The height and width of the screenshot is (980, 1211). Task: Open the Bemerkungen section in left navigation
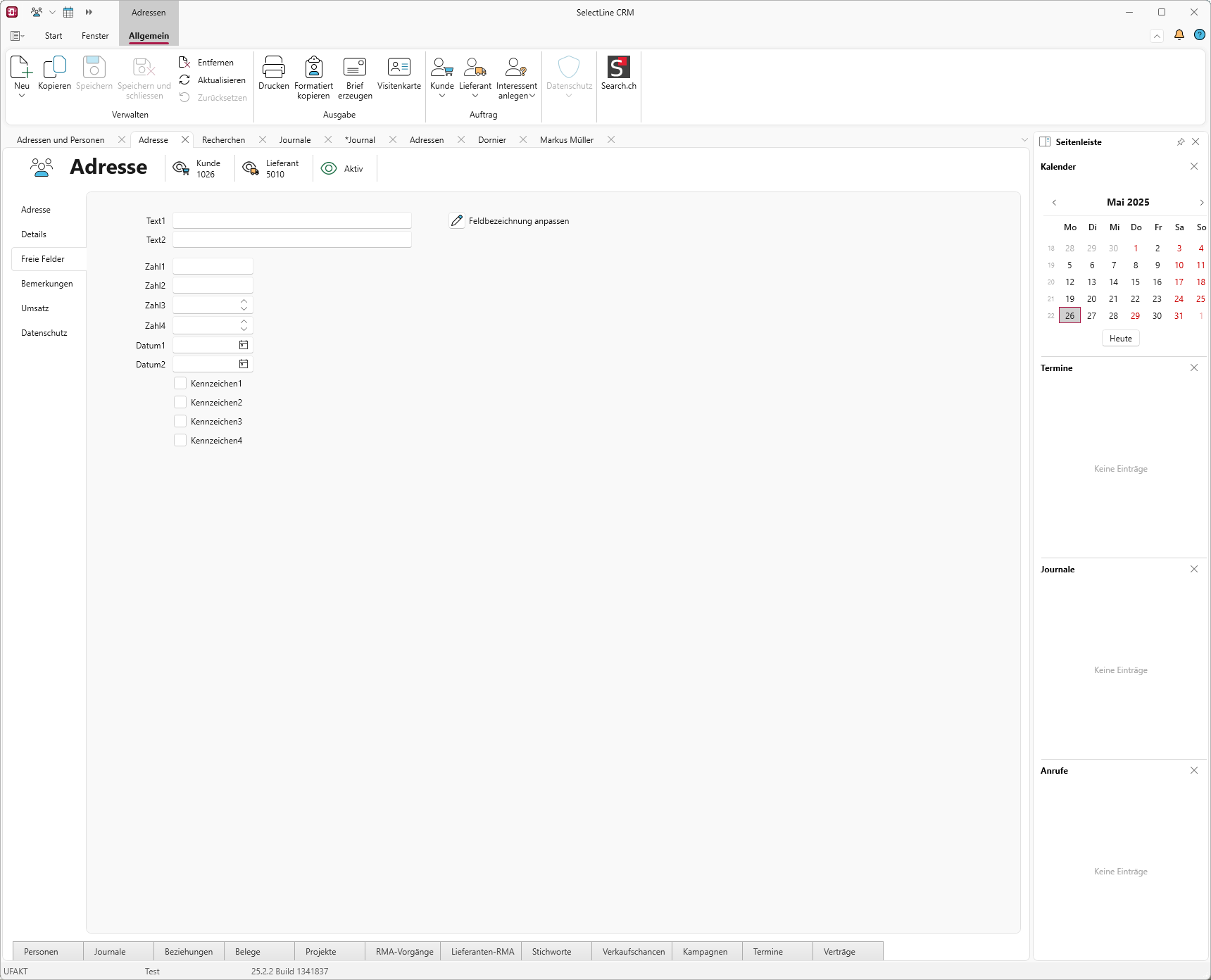pyautogui.click(x=47, y=284)
